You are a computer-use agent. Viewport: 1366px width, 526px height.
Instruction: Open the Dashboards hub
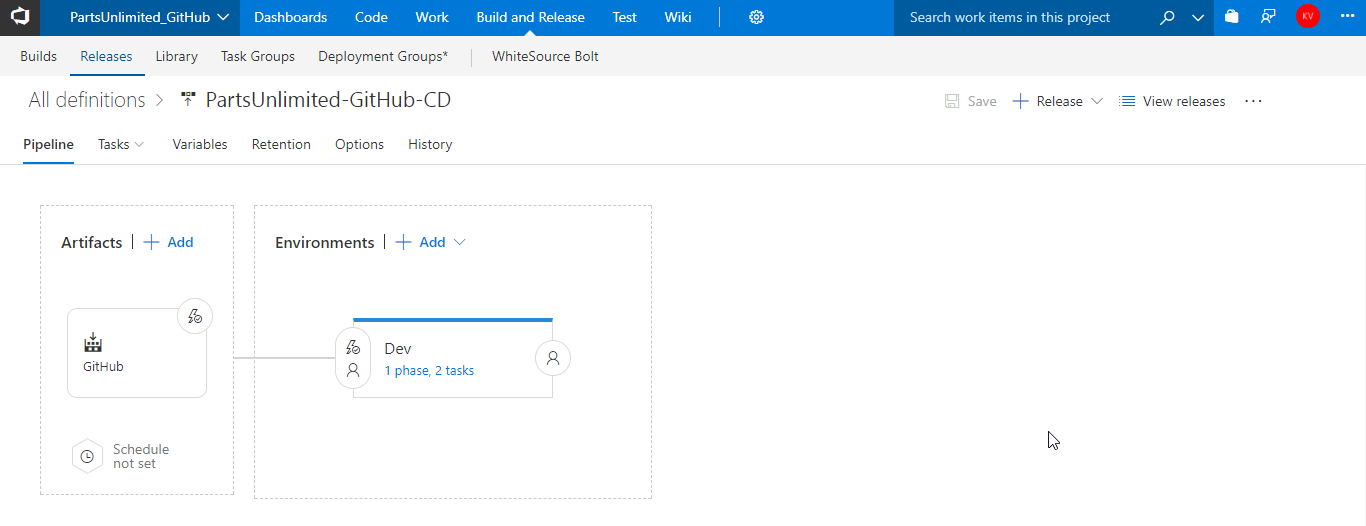(290, 17)
